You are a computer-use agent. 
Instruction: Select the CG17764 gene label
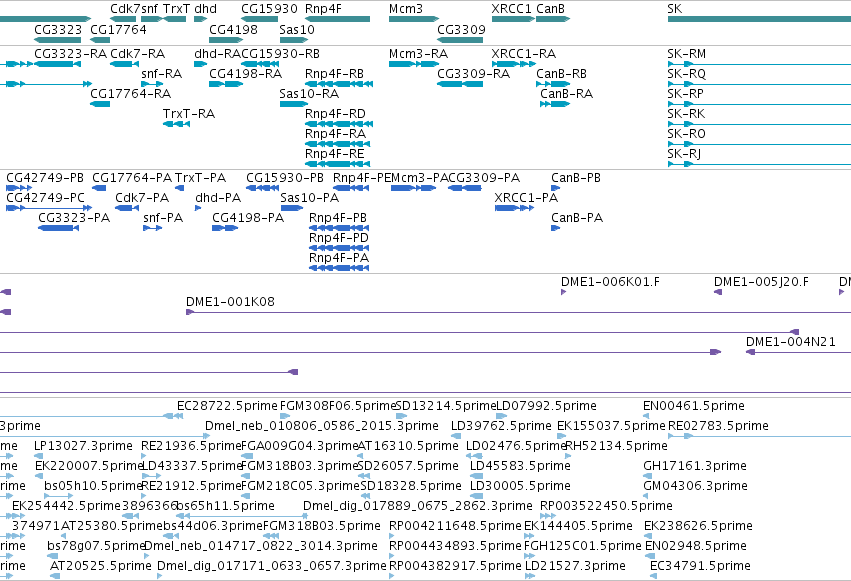(x=118, y=29)
